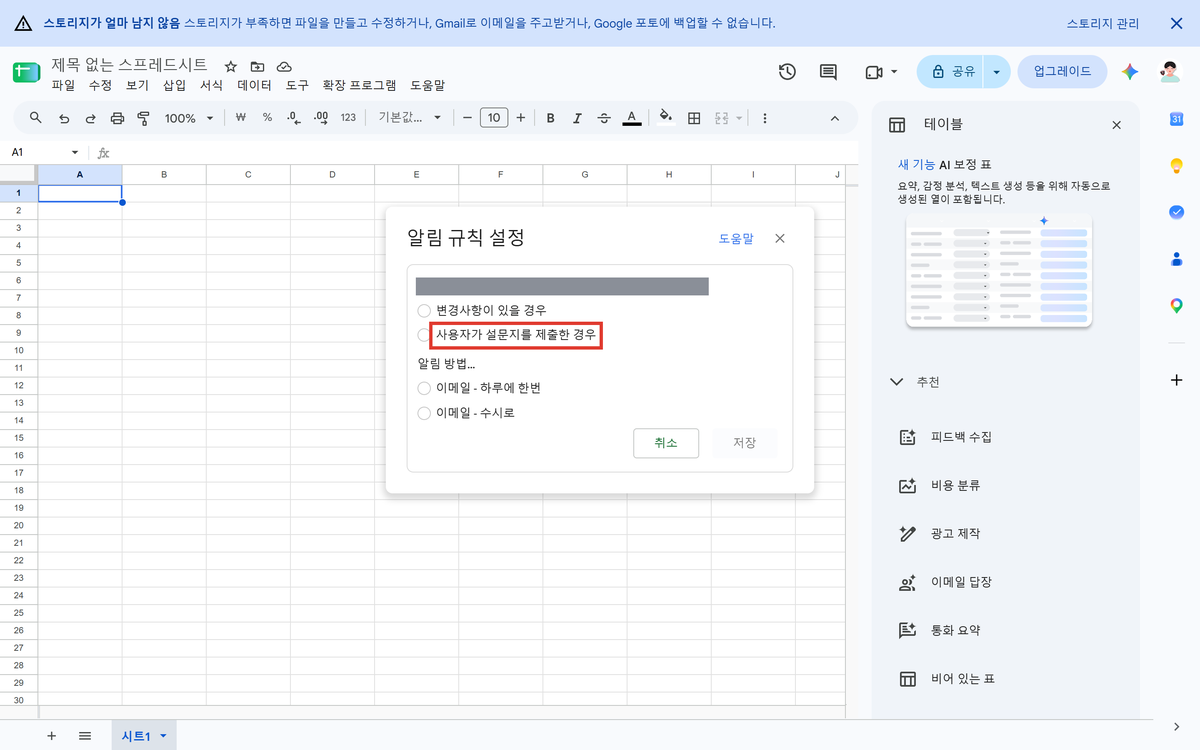Open the 데이터 menu
The height and width of the screenshot is (750, 1200).
[255, 86]
